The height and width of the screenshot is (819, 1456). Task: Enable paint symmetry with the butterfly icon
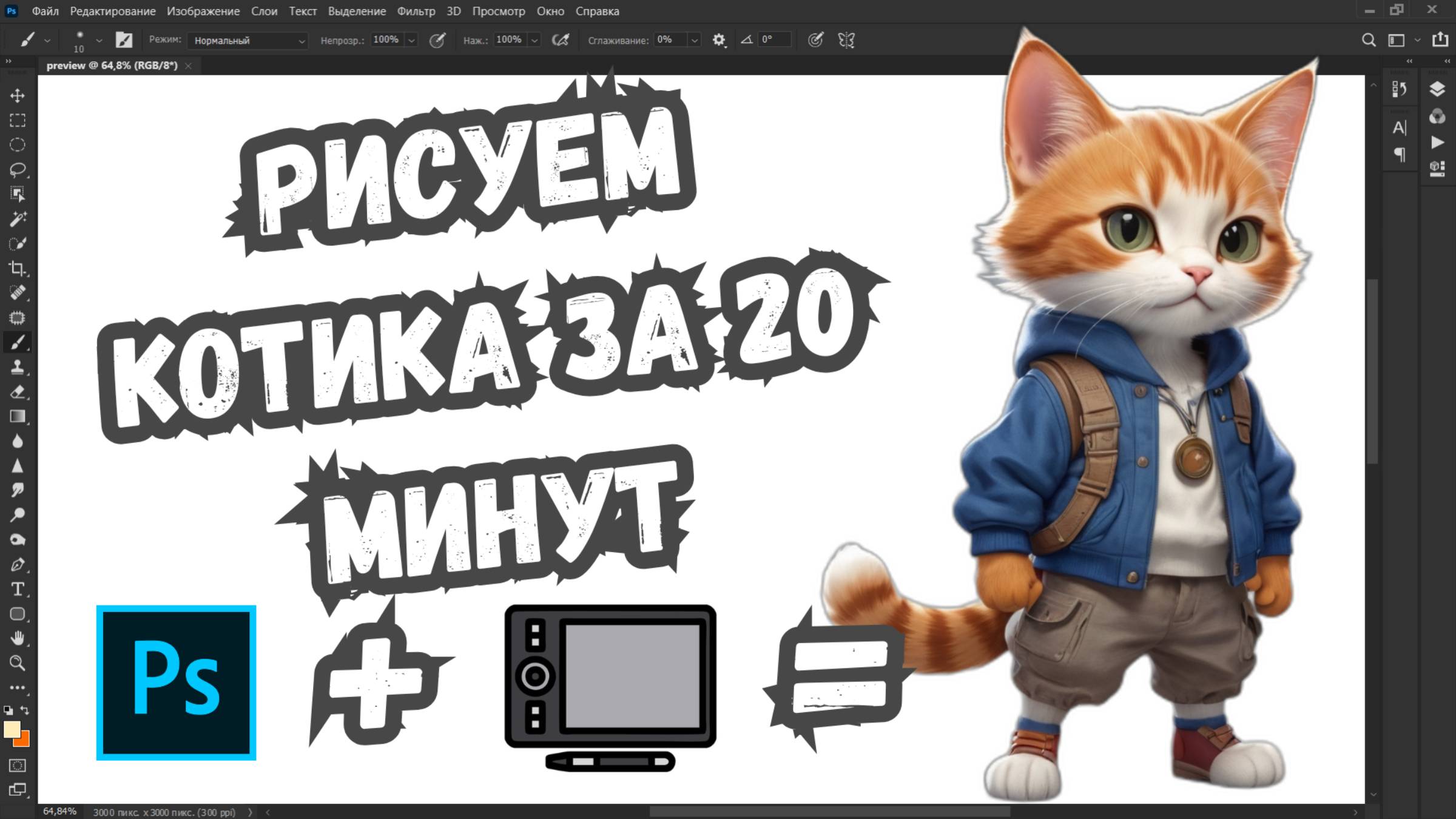[x=846, y=39]
